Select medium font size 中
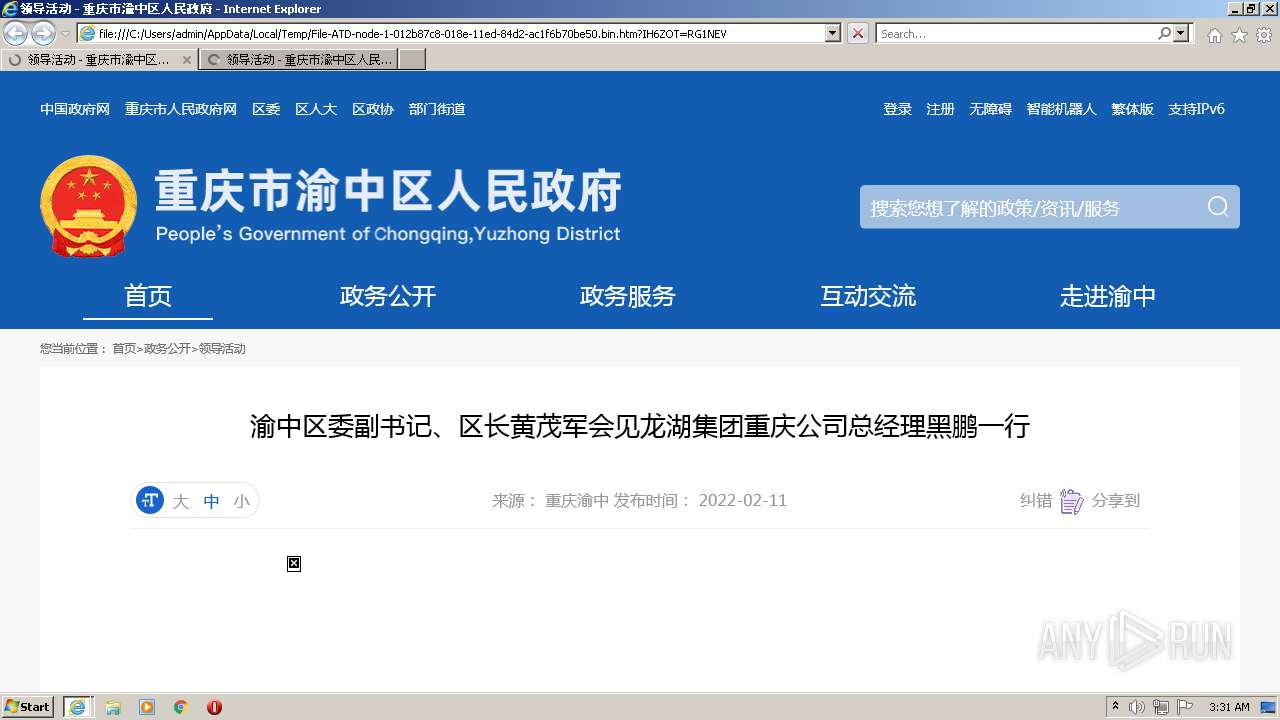Screen dimensions: 1280x720 point(211,501)
